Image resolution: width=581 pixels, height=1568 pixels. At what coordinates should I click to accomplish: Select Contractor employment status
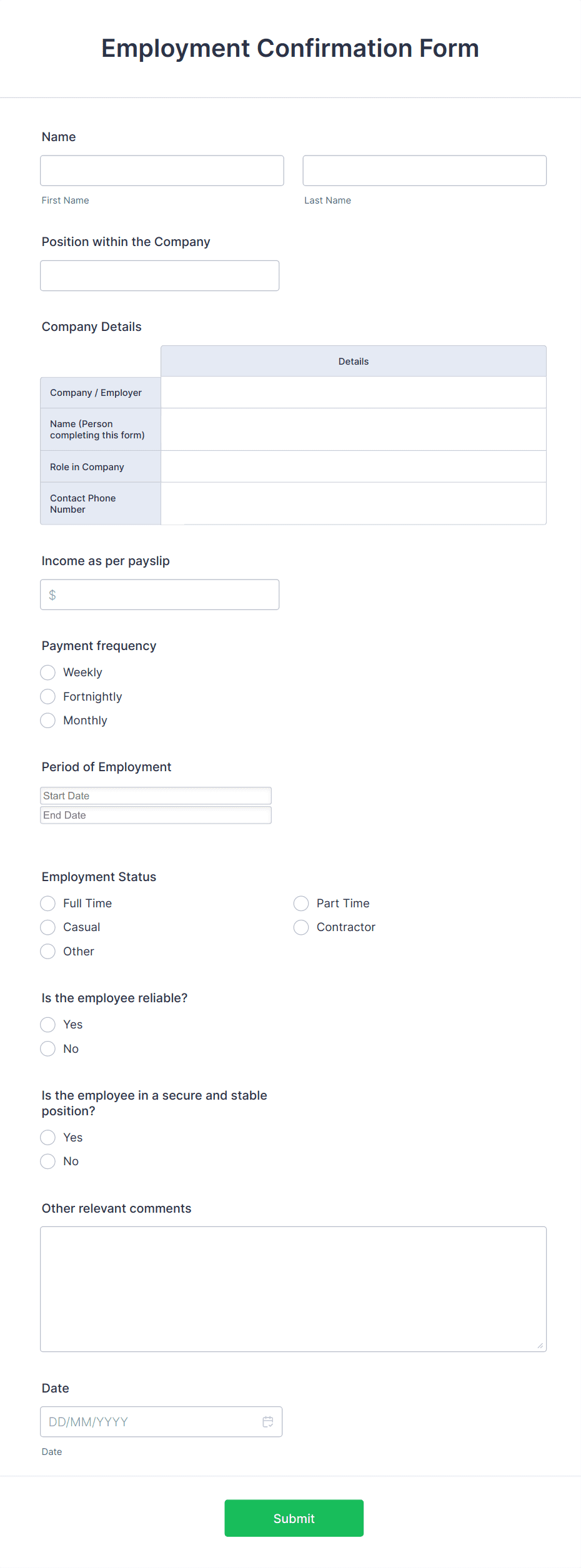(x=301, y=927)
